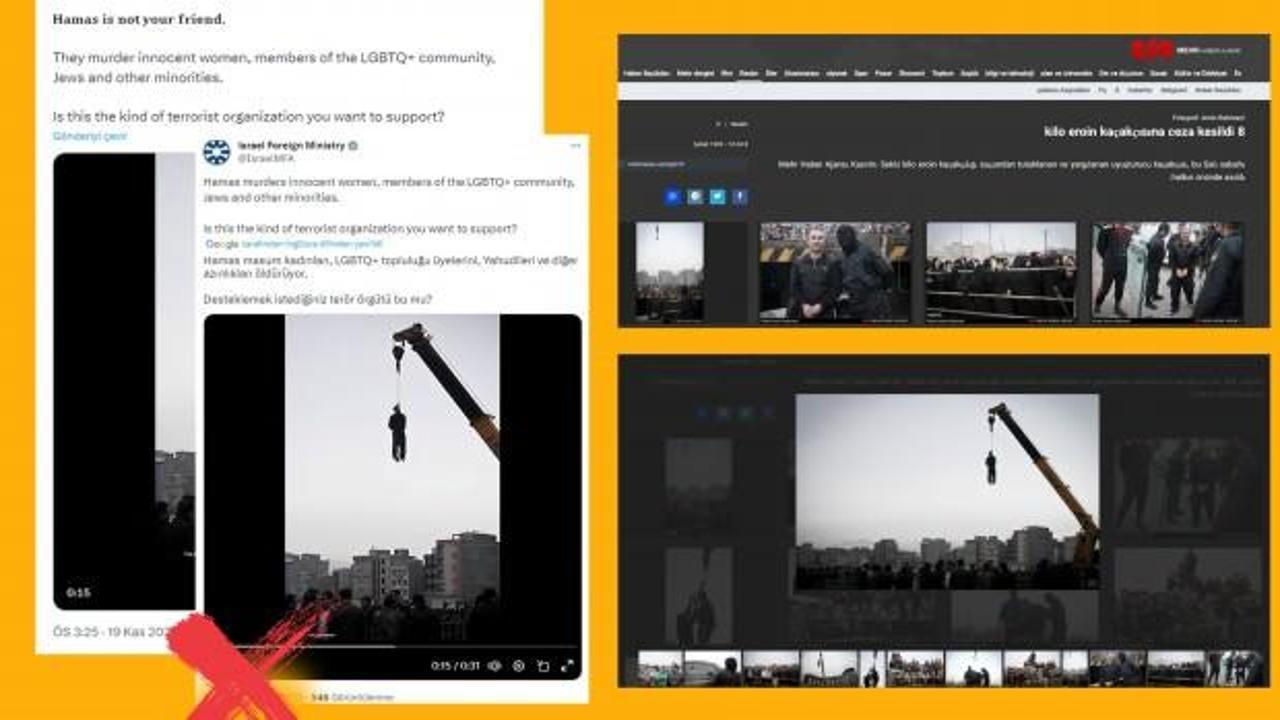Open video settings gear in player
The image size is (1280, 720).
518,666
